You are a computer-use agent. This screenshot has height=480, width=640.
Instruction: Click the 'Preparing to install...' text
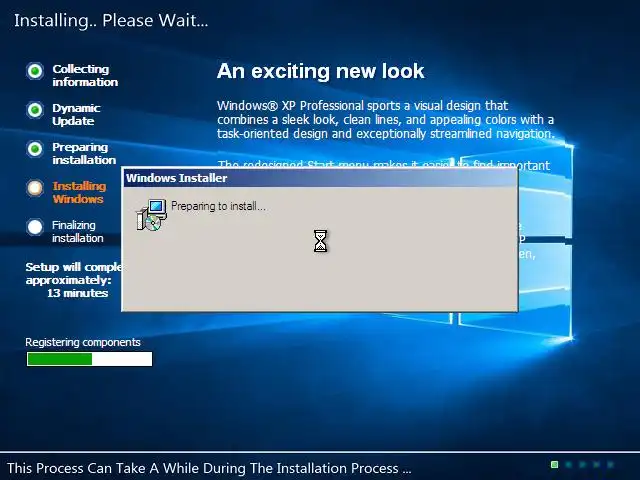pyautogui.click(x=218, y=206)
